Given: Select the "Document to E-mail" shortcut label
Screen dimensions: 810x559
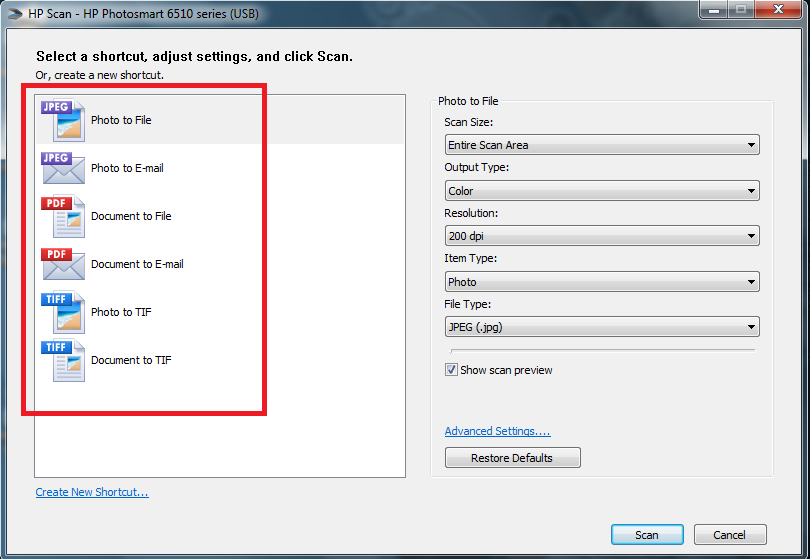Looking at the screenshot, I should [137, 264].
